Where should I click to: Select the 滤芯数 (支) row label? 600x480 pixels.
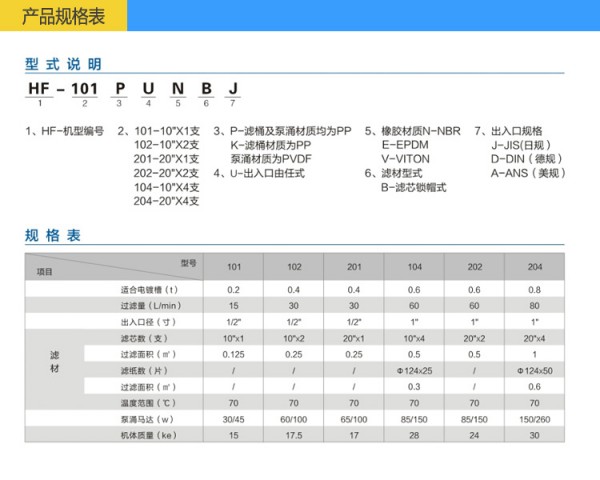pyautogui.click(x=144, y=338)
